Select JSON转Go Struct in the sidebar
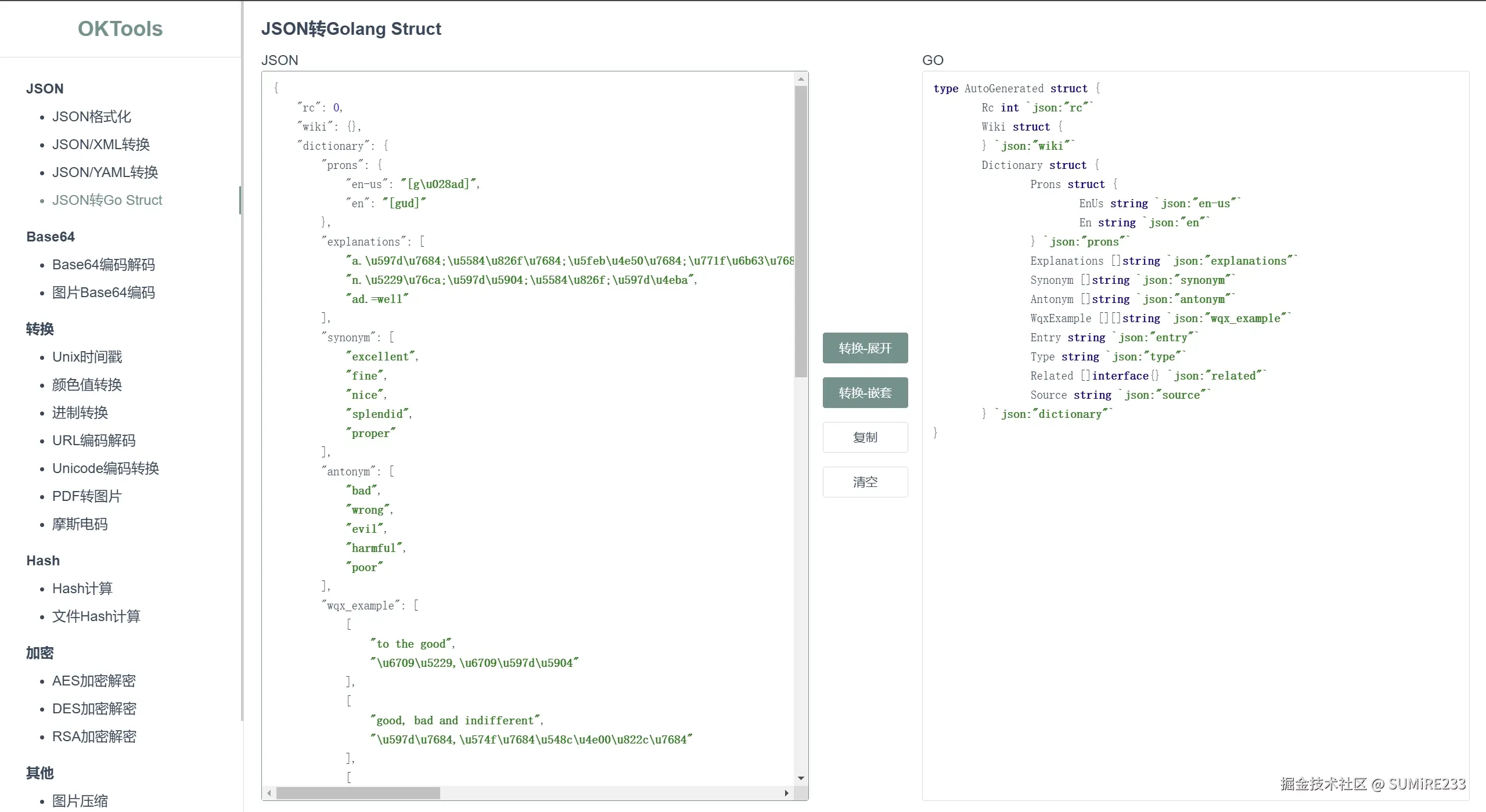1486x812 pixels. [107, 200]
